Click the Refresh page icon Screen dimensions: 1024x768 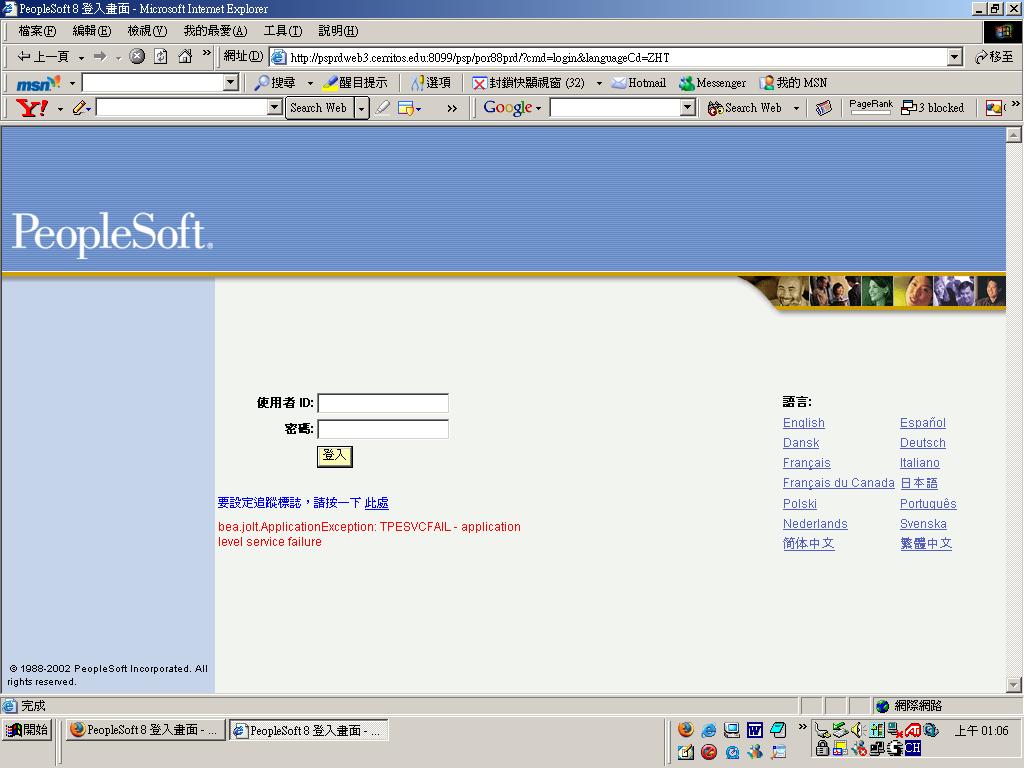click(x=160, y=57)
